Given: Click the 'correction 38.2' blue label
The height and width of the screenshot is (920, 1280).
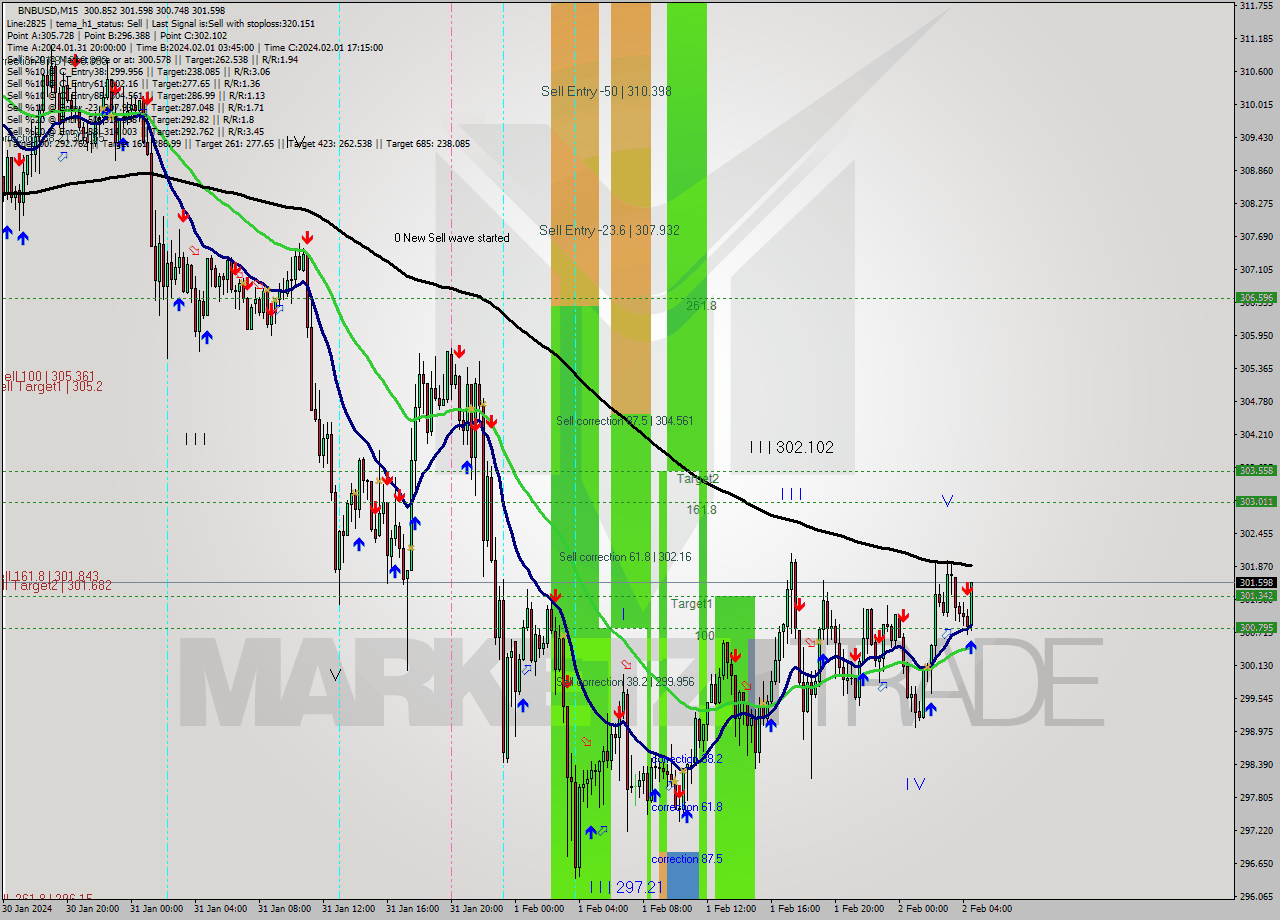Looking at the screenshot, I should pyautogui.click(x=686, y=759).
